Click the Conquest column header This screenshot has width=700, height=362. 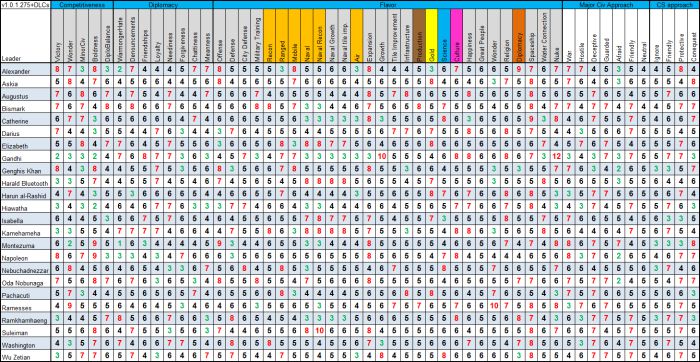click(693, 36)
